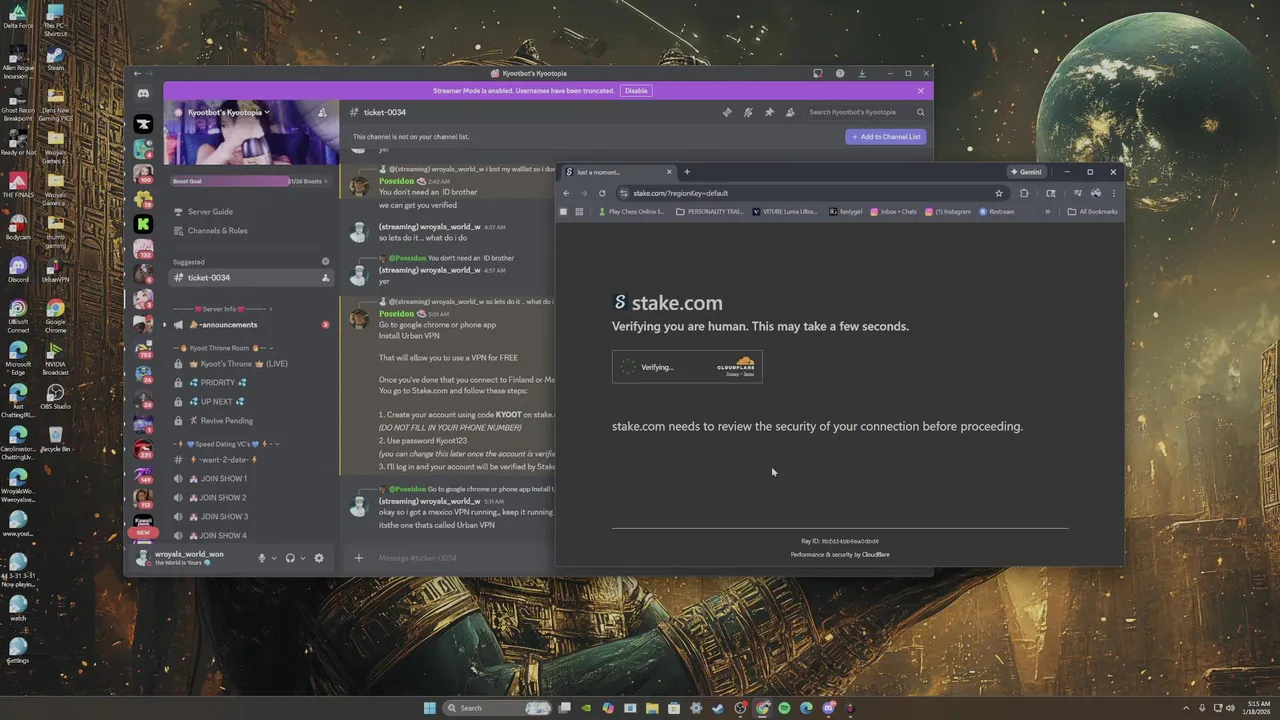Reload the stake.com page

(602, 193)
